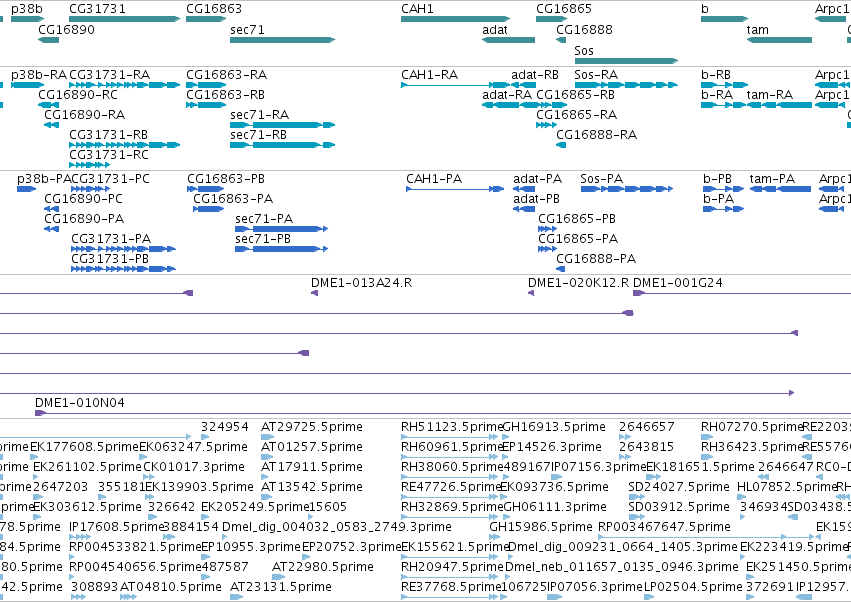Viewport: 851px width, 602px height.
Task: Click the CG16863 gene label
Action: 214,9
